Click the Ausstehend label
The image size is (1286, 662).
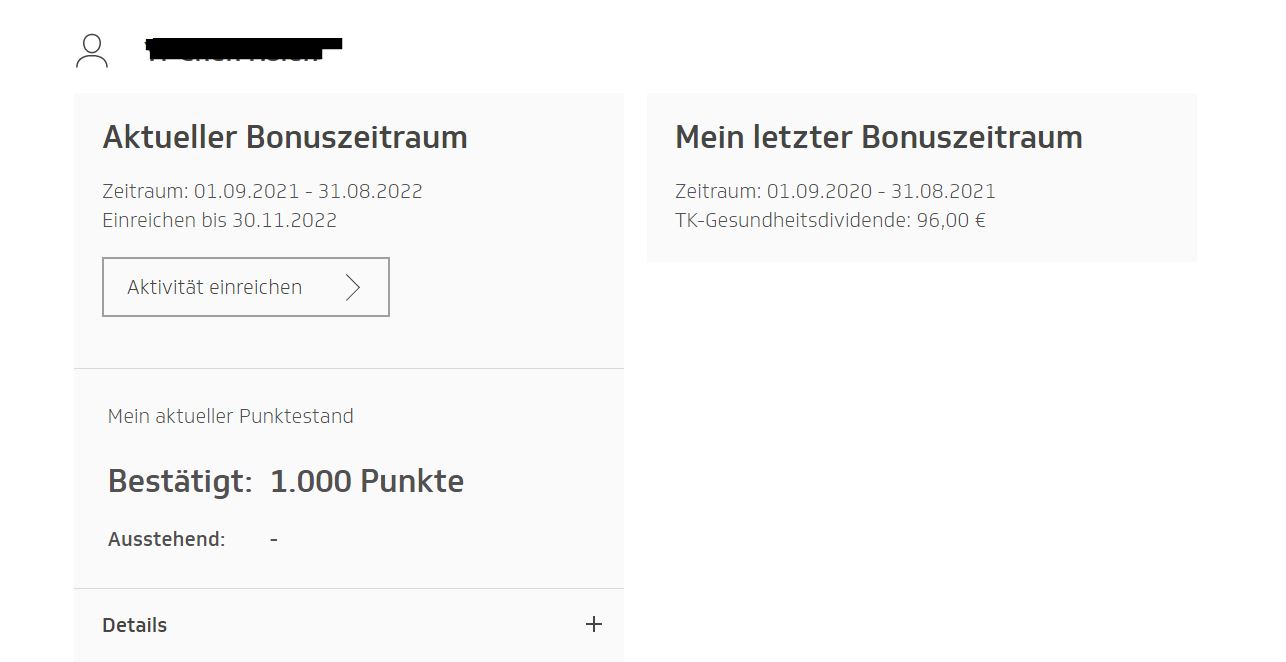tap(167, 539)
